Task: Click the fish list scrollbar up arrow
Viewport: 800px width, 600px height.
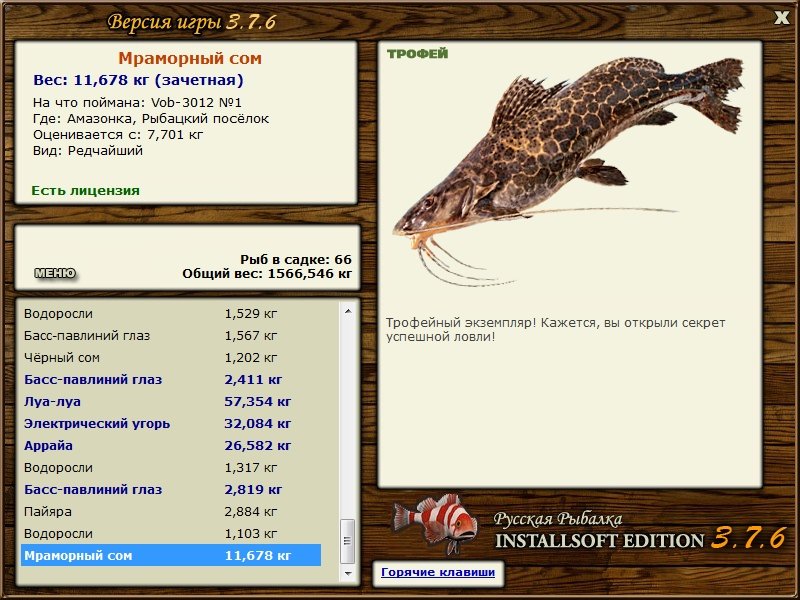Action: [348, 311]
